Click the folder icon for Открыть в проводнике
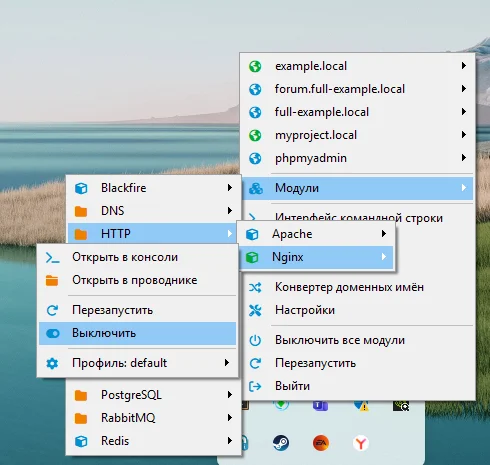Screen dimensions: 490x465 click(52, 281)
